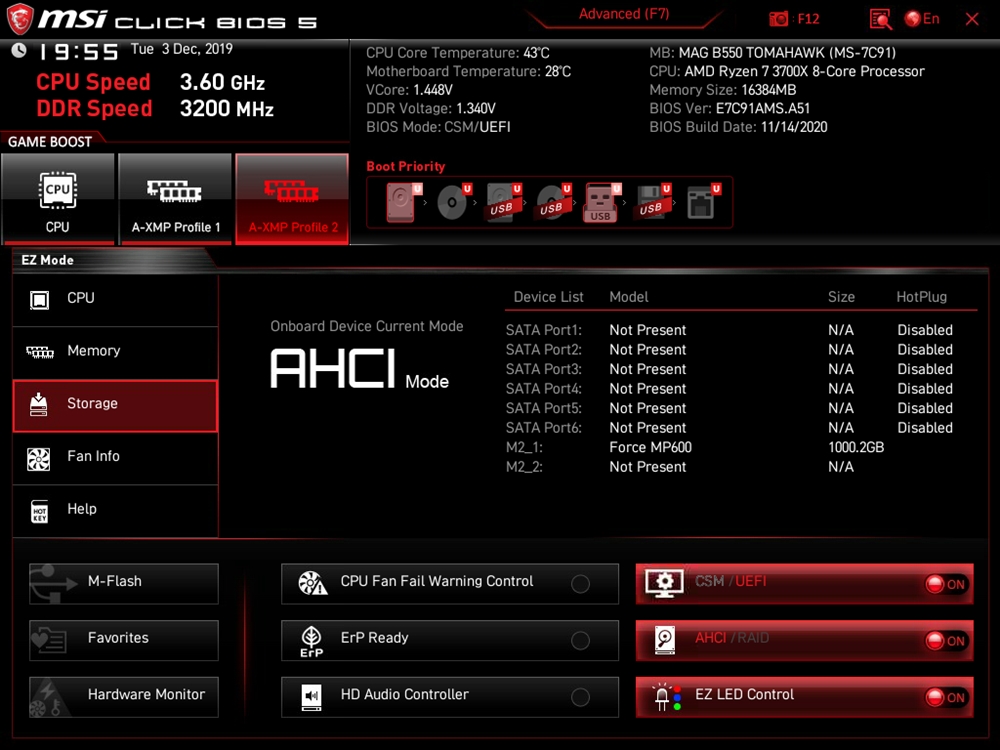Open the Favorites menu

point(124,640)
